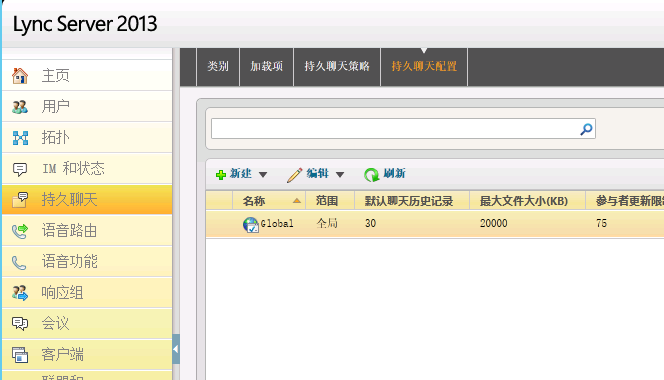Click the phone handset icon beside 语音功能
Image resolution: width=664 pixels, height=380 pixels.
(x=19, y=262)
